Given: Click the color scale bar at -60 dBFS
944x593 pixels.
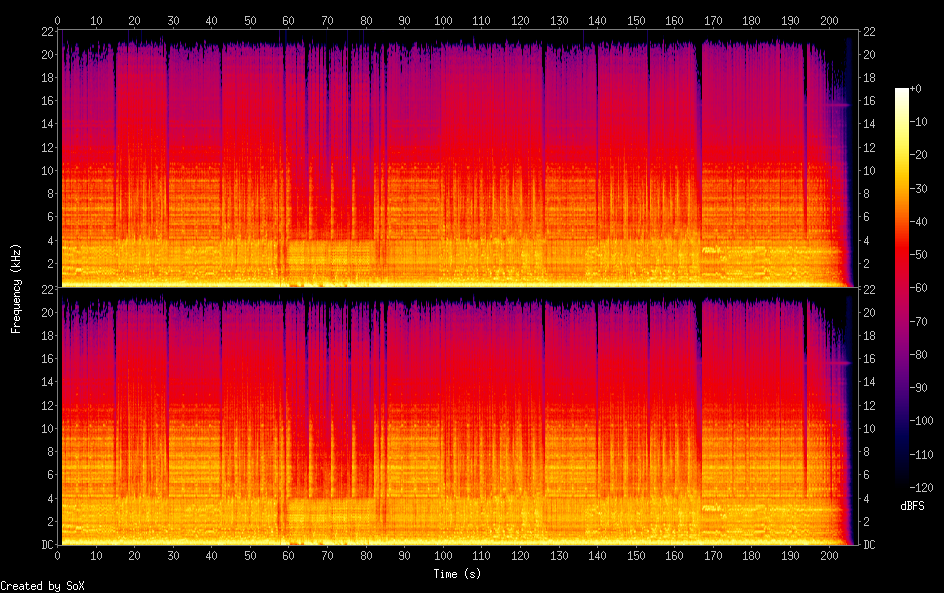Looking at the screenshot, I should (902, 289).
